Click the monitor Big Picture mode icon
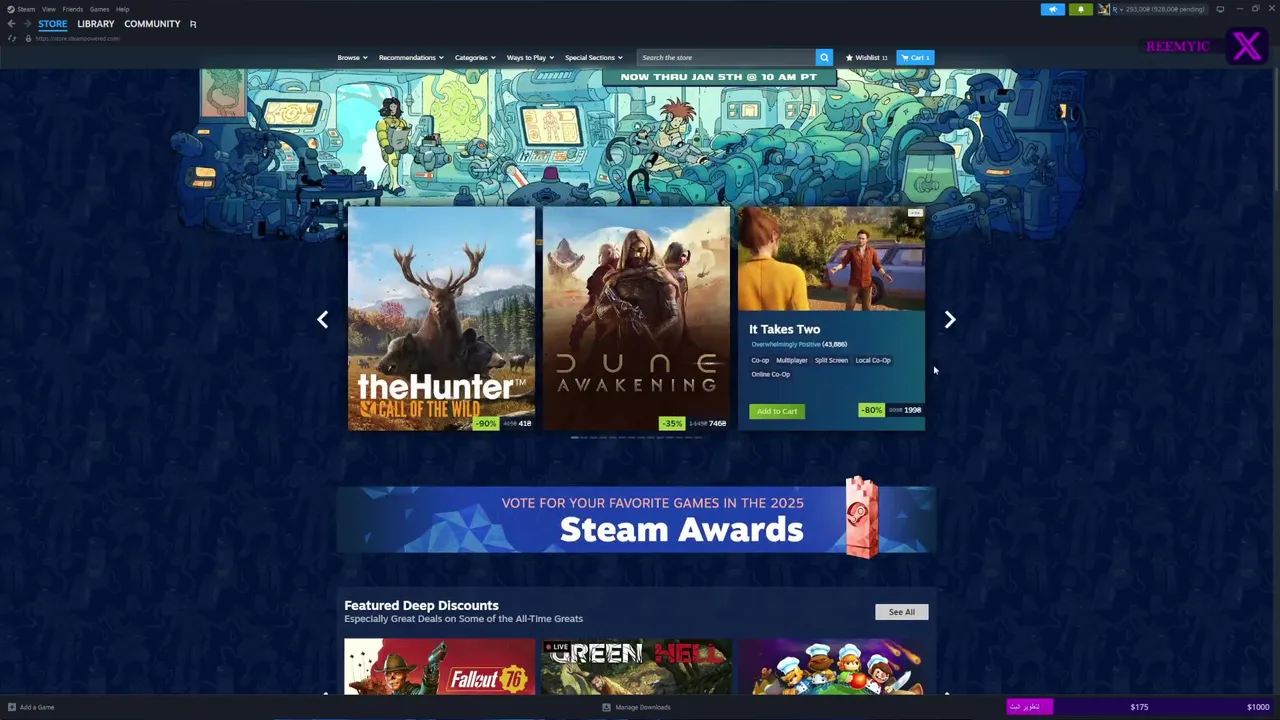 [1220, 9]
